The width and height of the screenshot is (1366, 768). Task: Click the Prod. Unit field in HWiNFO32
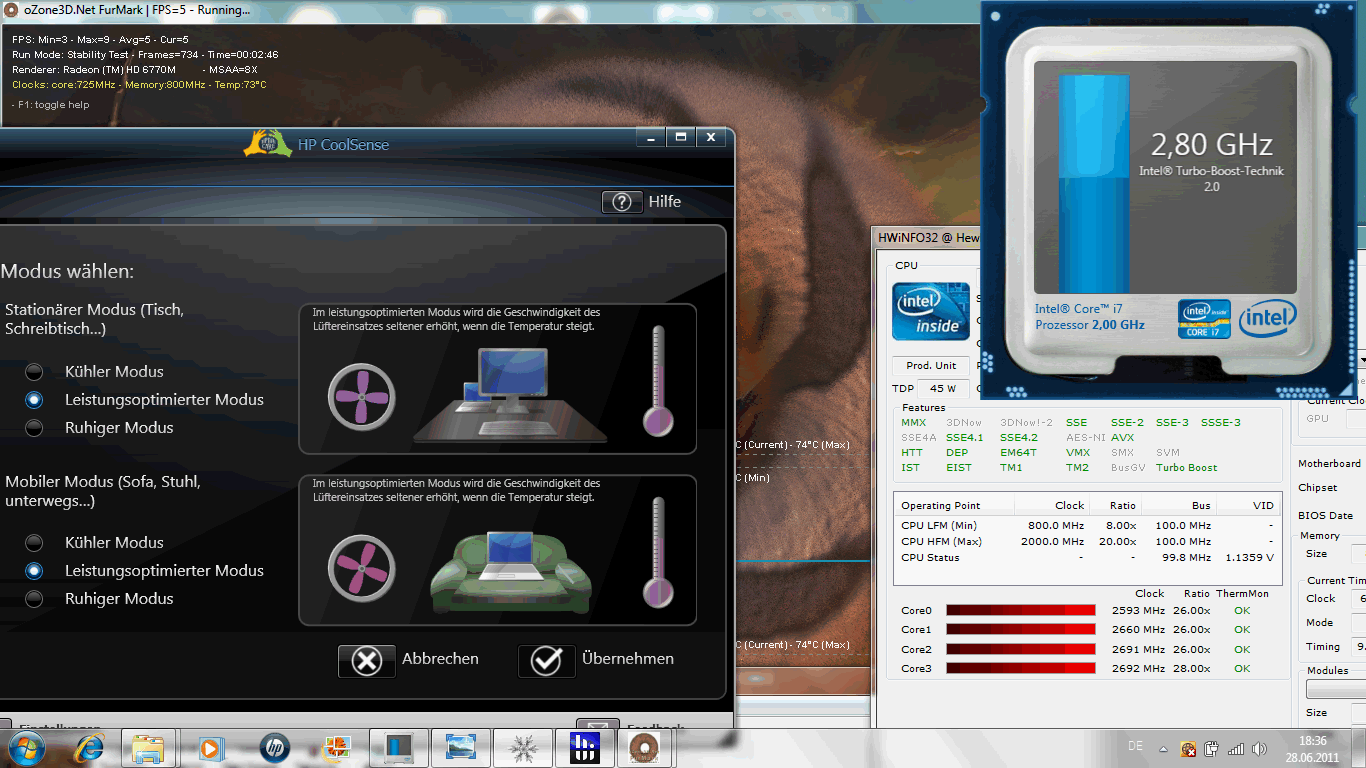click(931, 365)
